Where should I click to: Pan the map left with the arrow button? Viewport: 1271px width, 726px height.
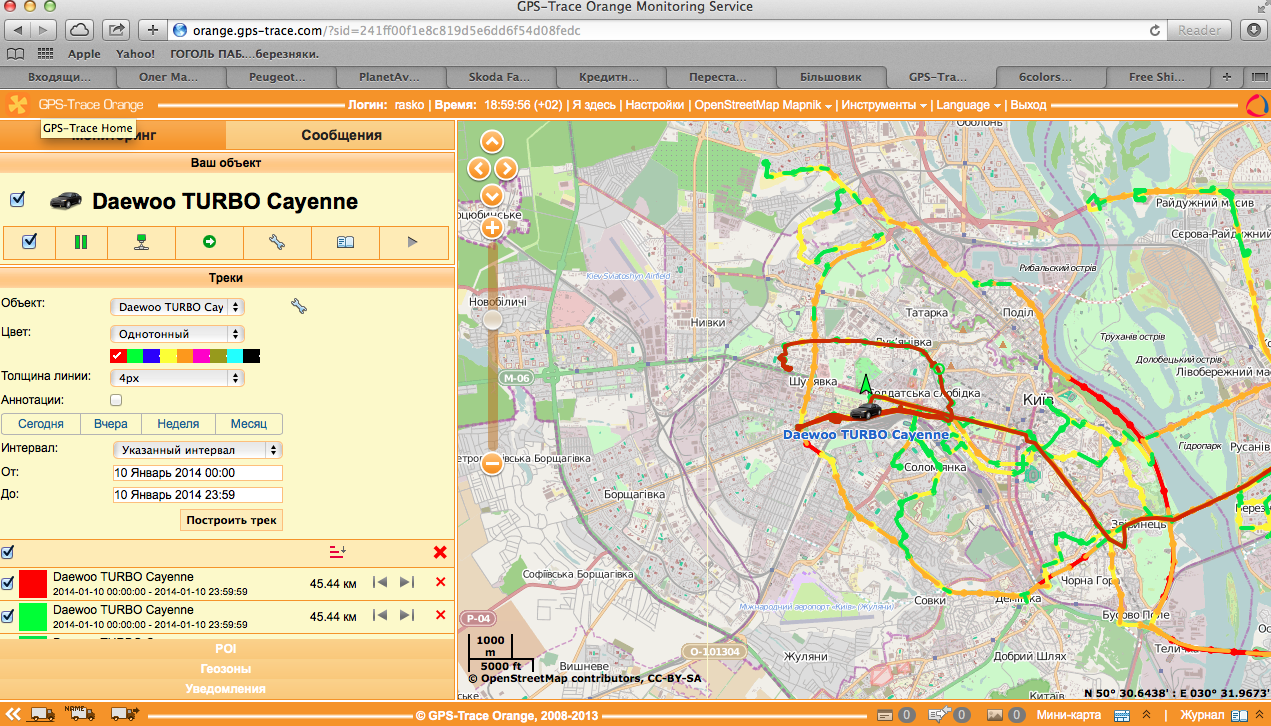pyautogui.click(x=478, y=168)
